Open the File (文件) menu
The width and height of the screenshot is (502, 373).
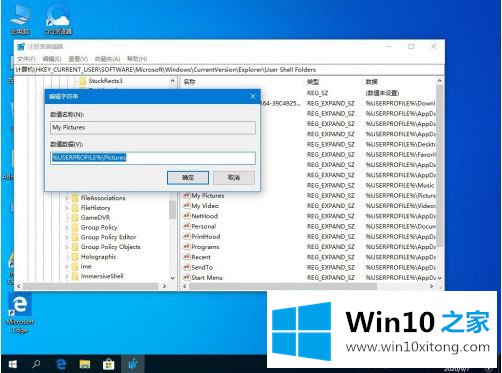coord(26,59)
